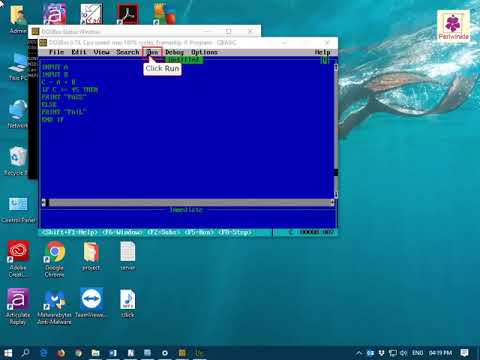Click the C = A + B code line
This screenshot has width=480, height=360.
pyautogui.click(x=59, y=82)
